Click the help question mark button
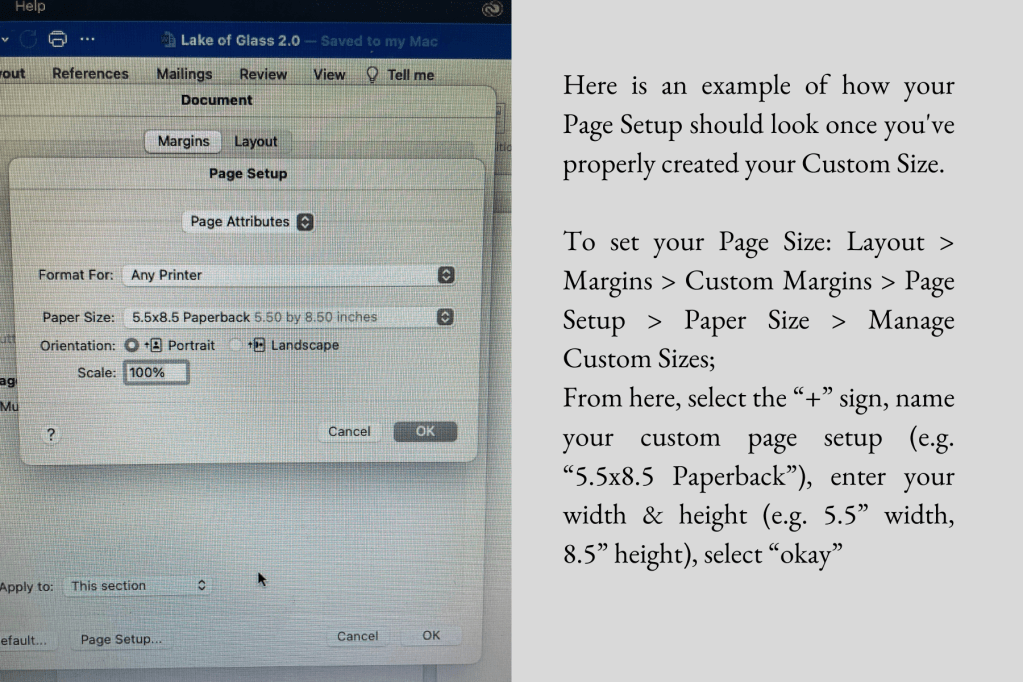This screenshot has width=1023, height=682. point(51,434)
